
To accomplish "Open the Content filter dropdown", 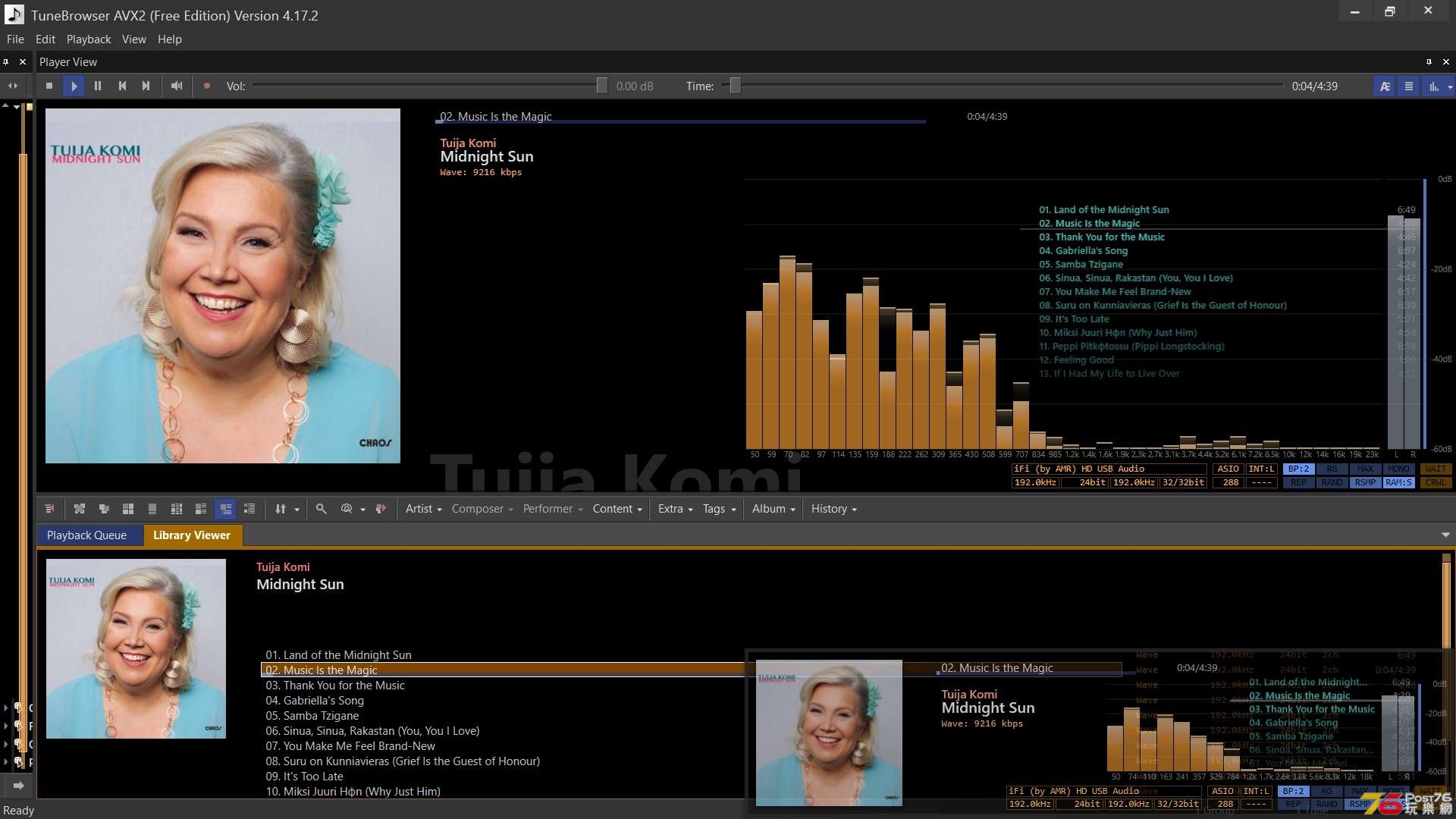I will pyautogui.click(x=617, y=509).
